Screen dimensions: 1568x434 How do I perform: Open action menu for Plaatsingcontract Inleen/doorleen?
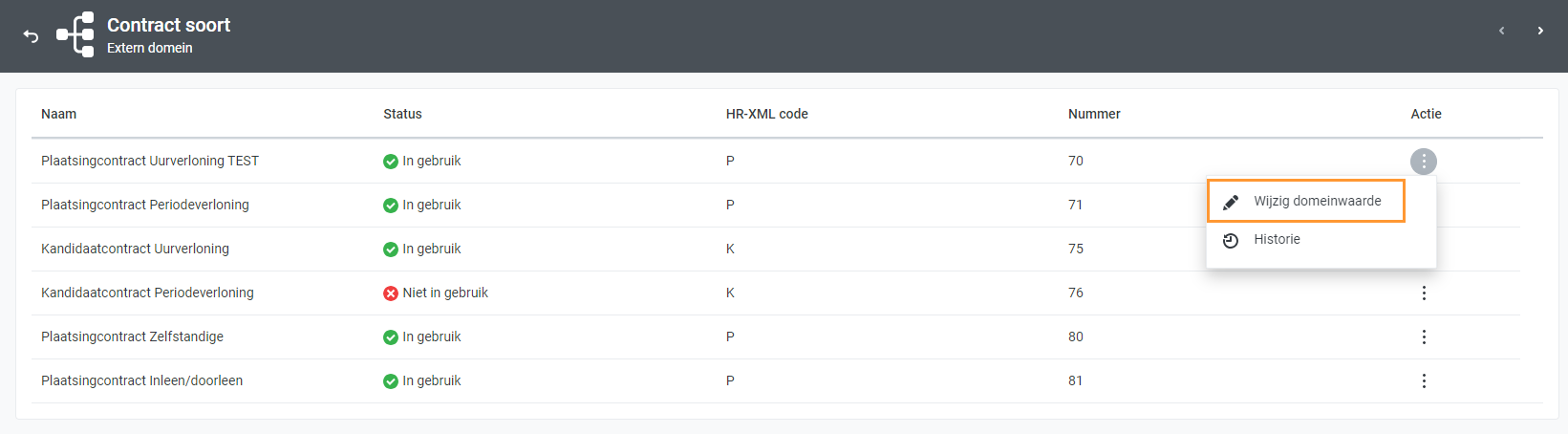pyautogui.click(x=1424, y=381)
